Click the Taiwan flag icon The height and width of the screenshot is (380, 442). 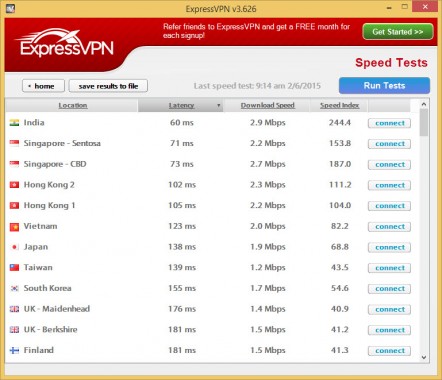[14, 268]
